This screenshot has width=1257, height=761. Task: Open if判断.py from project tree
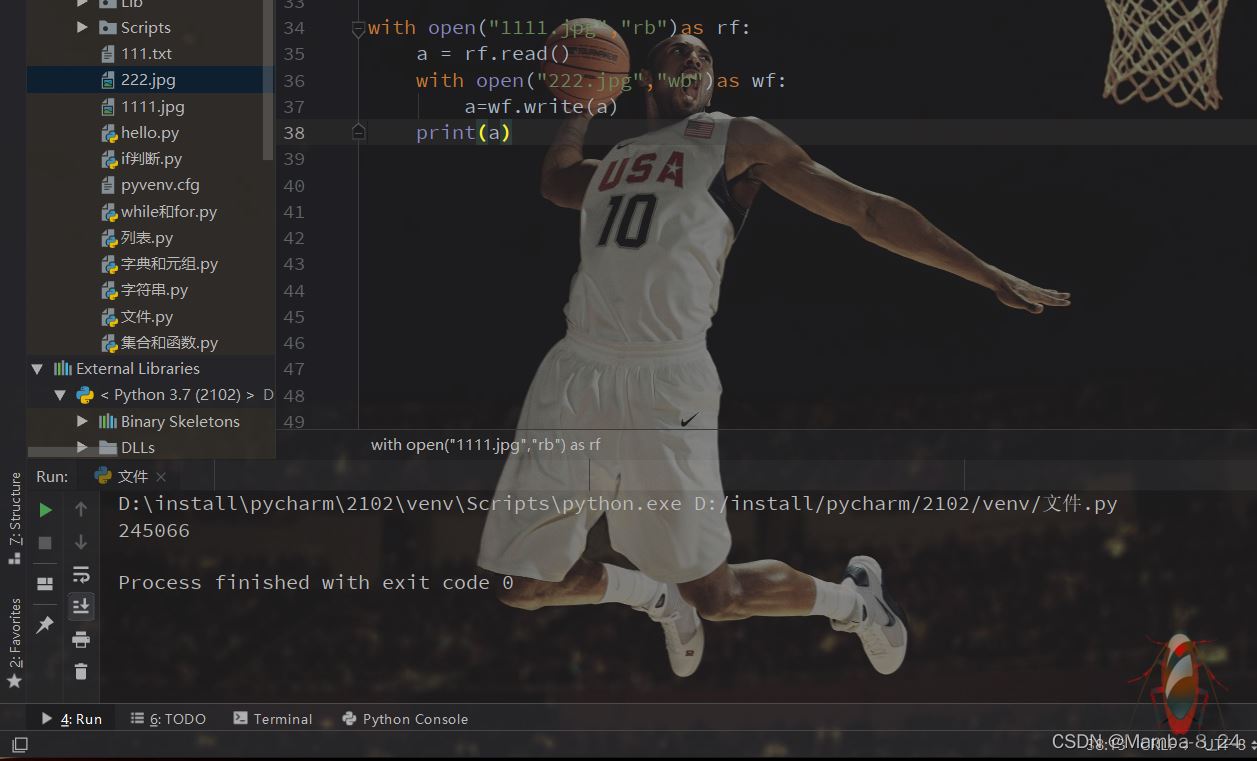(x=152, y=158)
